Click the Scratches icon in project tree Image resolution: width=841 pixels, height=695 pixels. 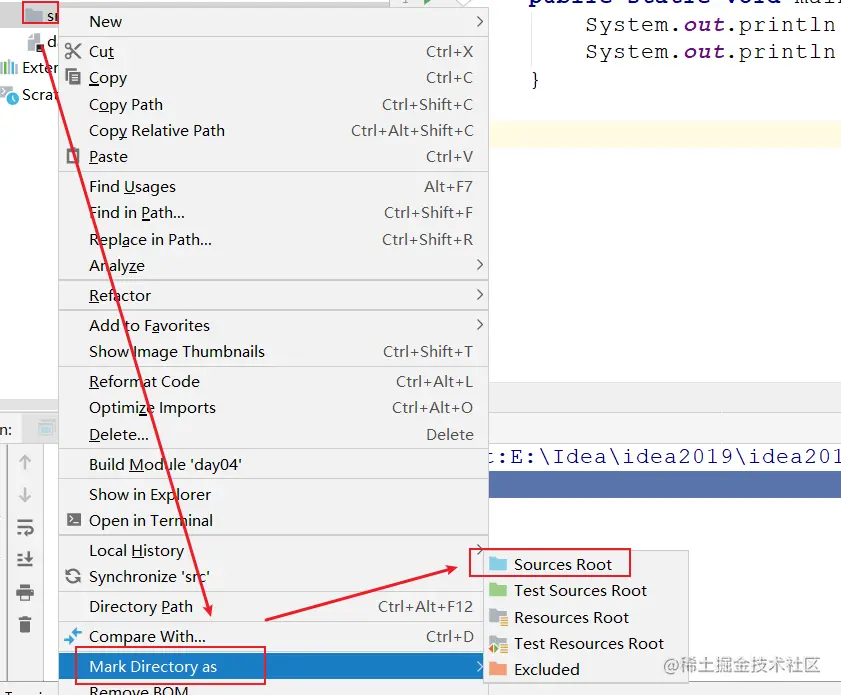(x=10, y=95)
